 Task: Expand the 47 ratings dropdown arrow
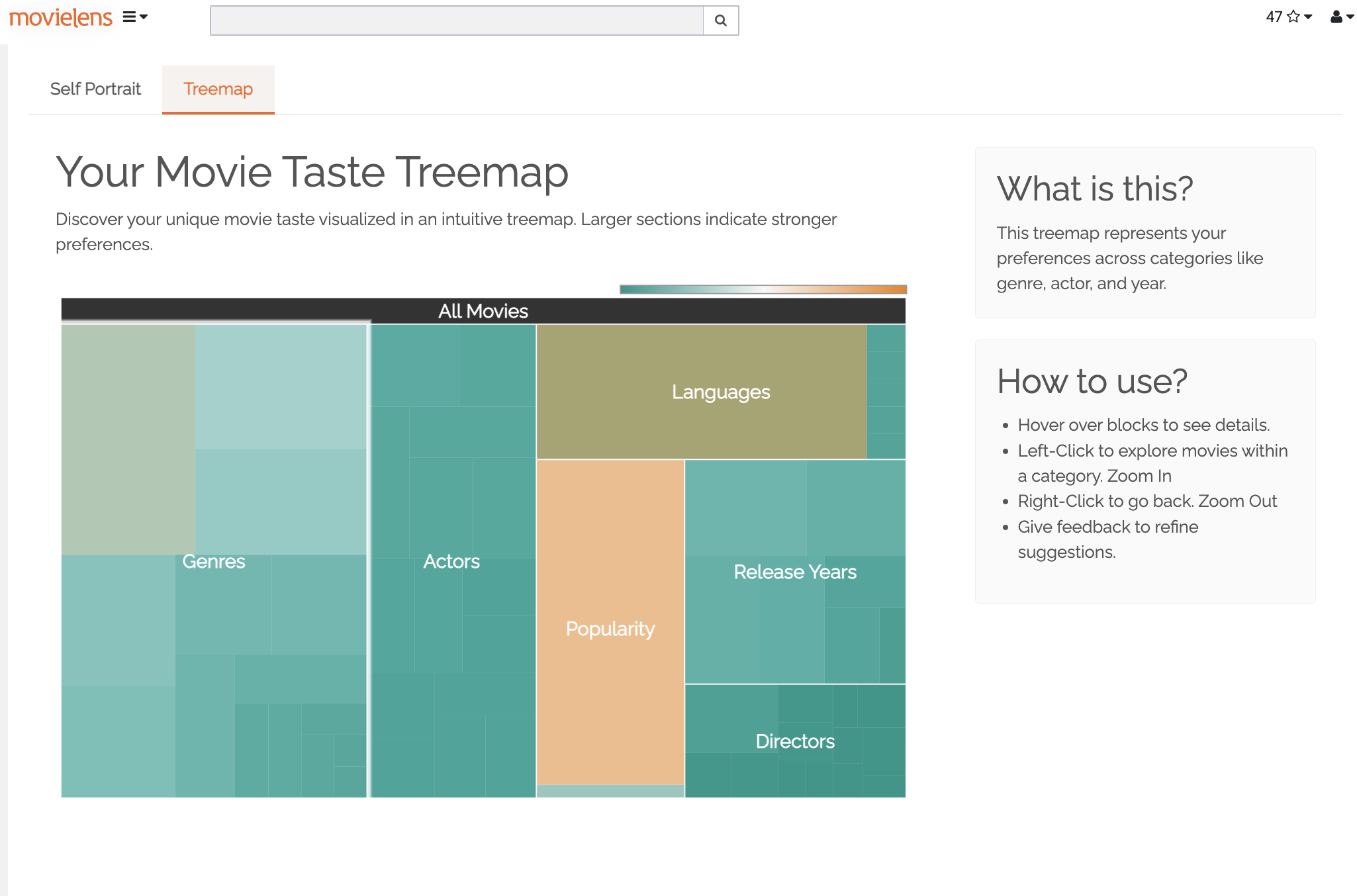tap(1308, 17)
